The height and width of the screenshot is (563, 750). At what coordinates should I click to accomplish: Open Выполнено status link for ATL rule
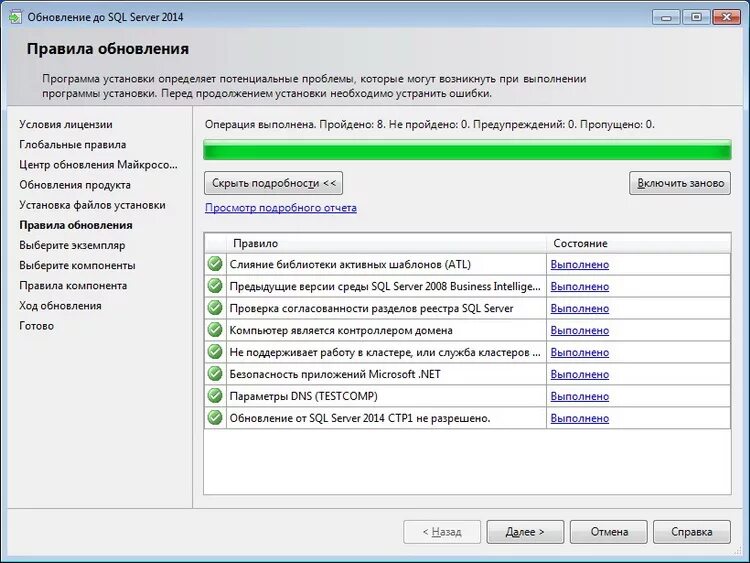(x=580, y=265)
